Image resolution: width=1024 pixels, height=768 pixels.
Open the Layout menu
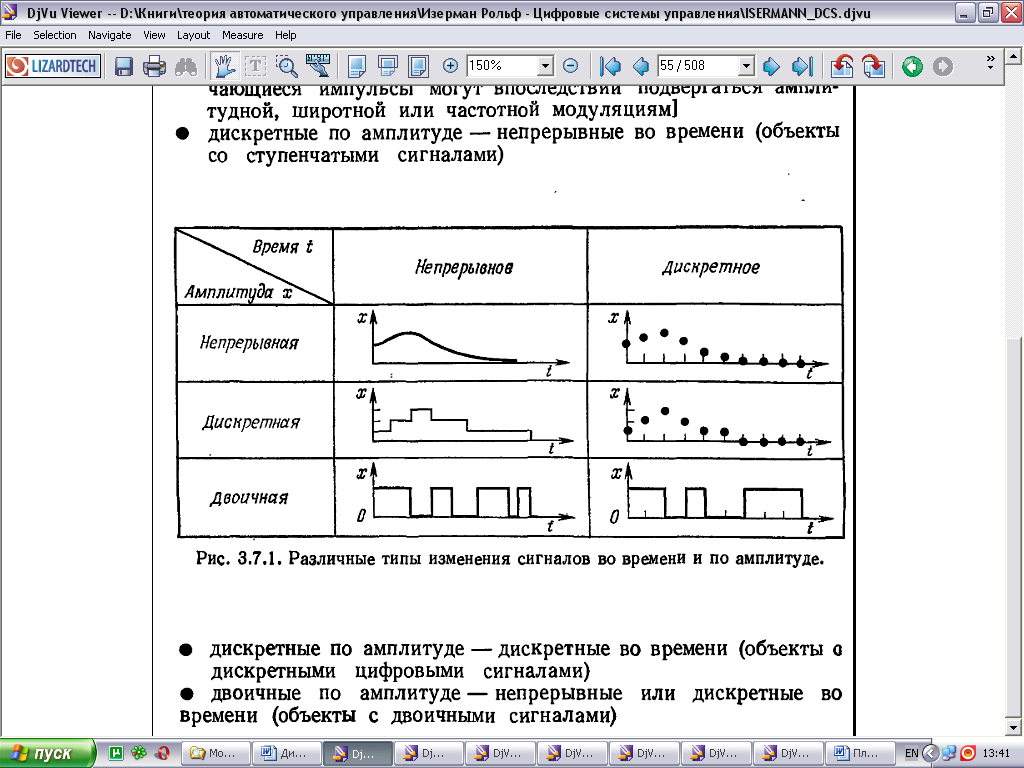tap(193, 35)
